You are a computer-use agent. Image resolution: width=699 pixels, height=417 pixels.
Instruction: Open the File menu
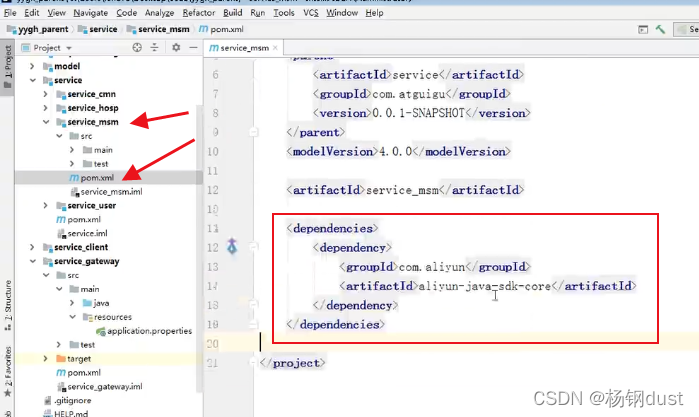pyautogui.click(x=10, y=13)
